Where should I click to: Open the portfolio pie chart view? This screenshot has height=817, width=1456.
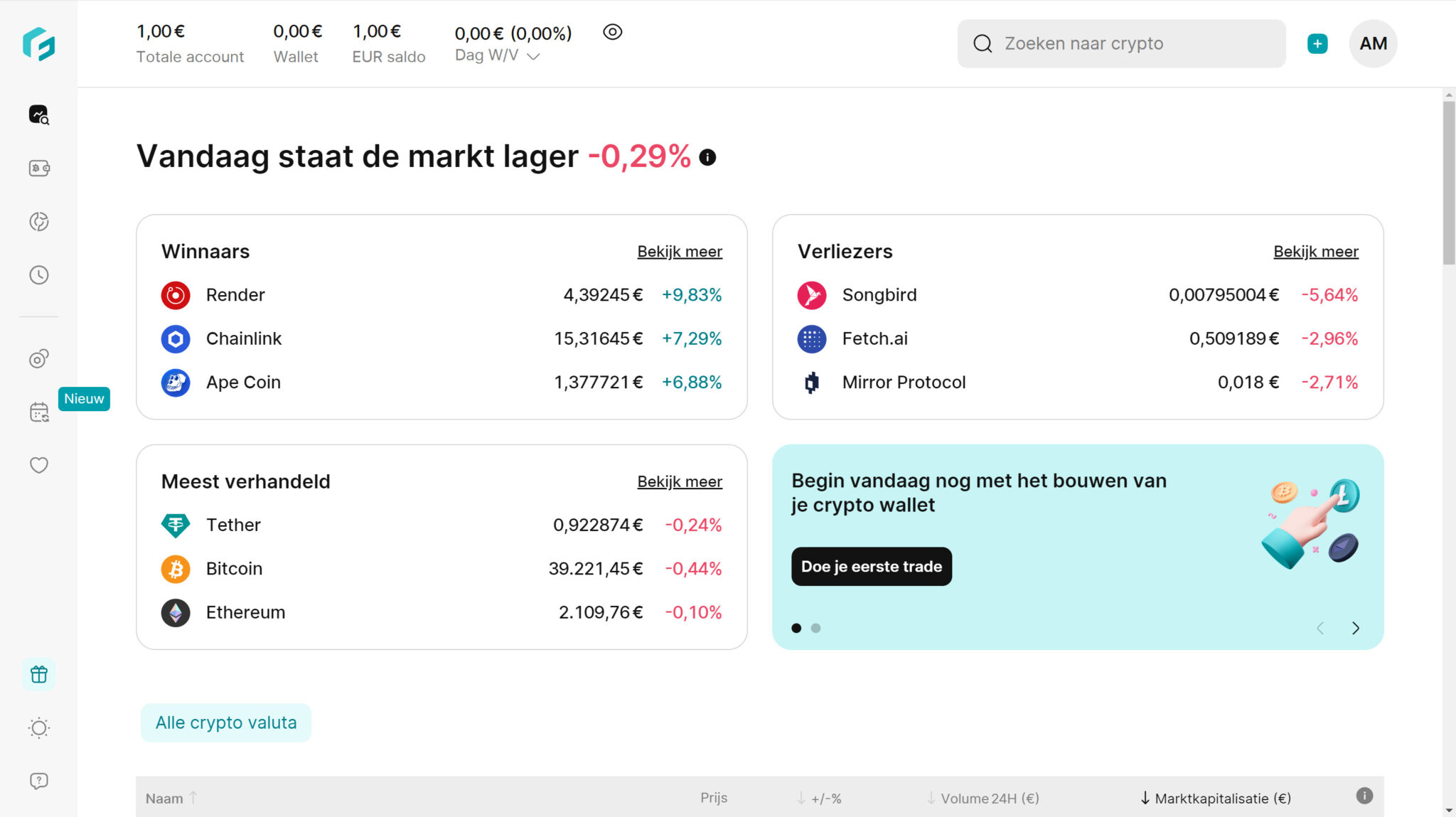(39, 221)
